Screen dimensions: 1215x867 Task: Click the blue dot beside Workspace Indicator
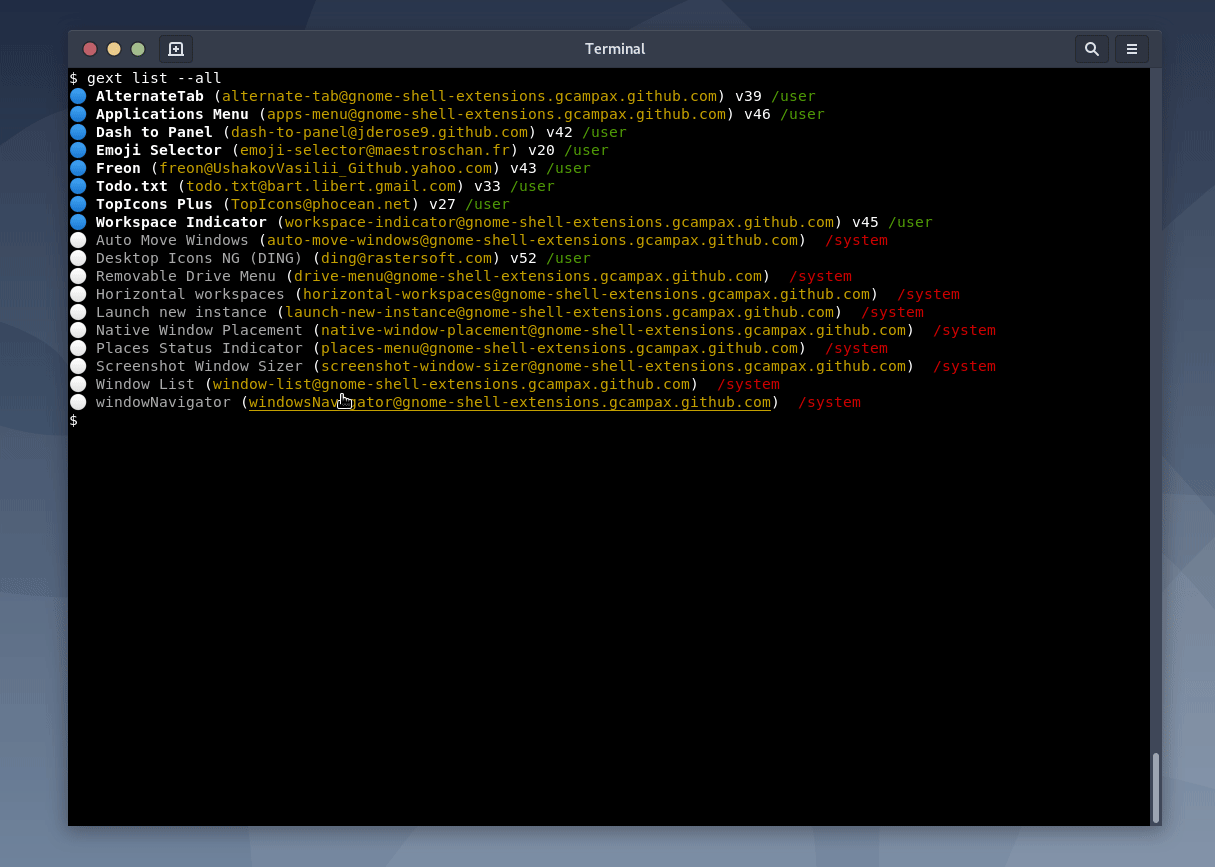[x=78, y=222]
